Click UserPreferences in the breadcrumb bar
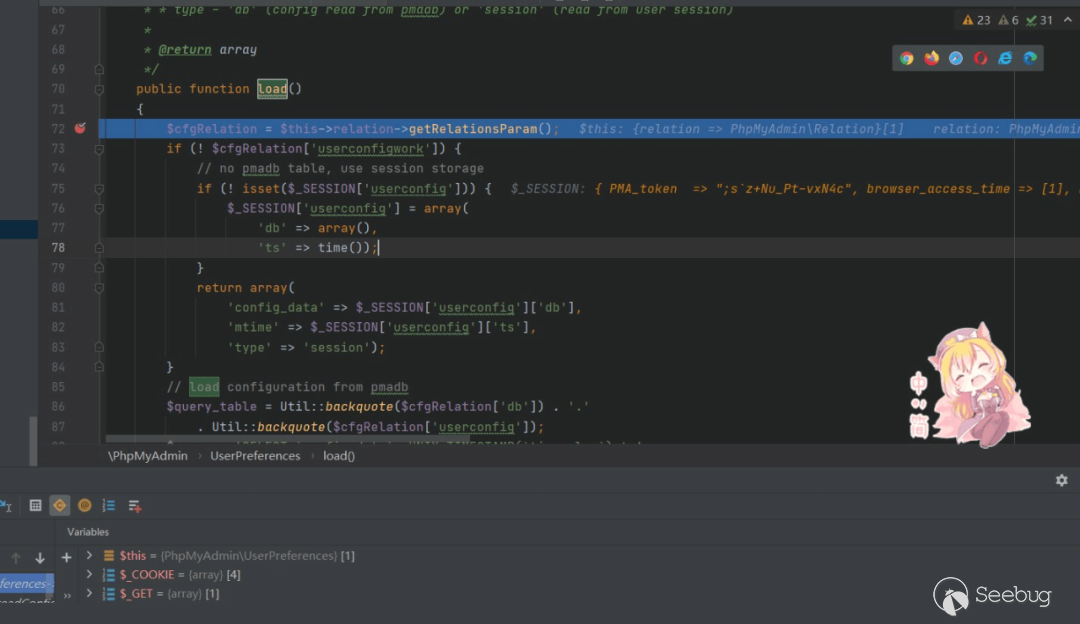 (x=255, y=456)
